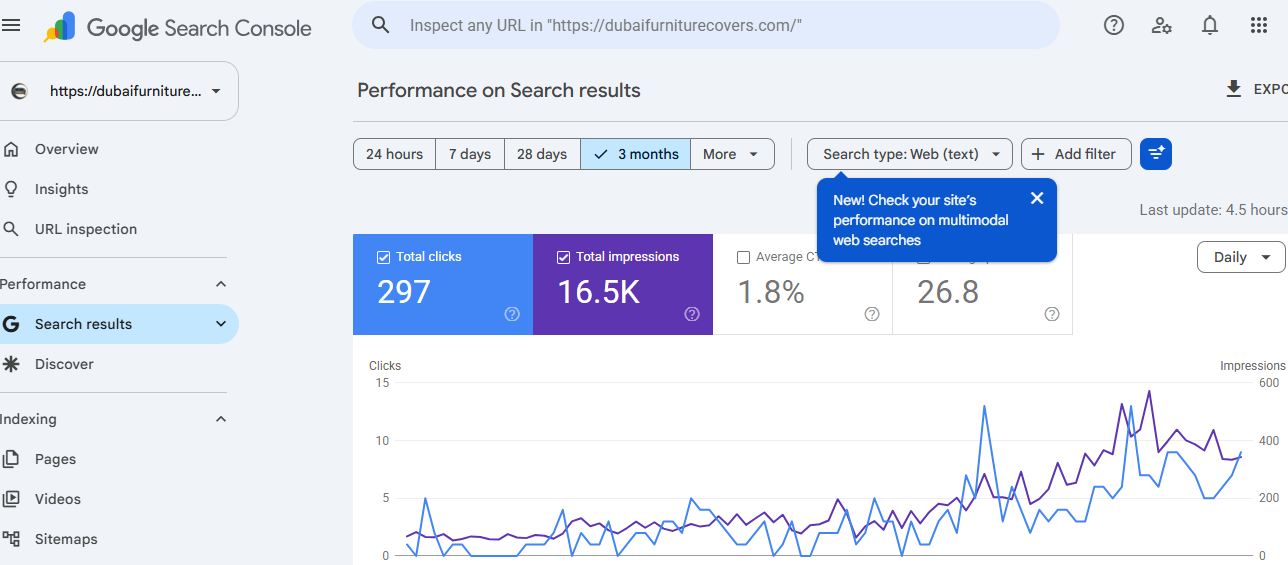
Task: Click the Total clicks 297 card
Action: pyautogui.click(x=443, y=284)
